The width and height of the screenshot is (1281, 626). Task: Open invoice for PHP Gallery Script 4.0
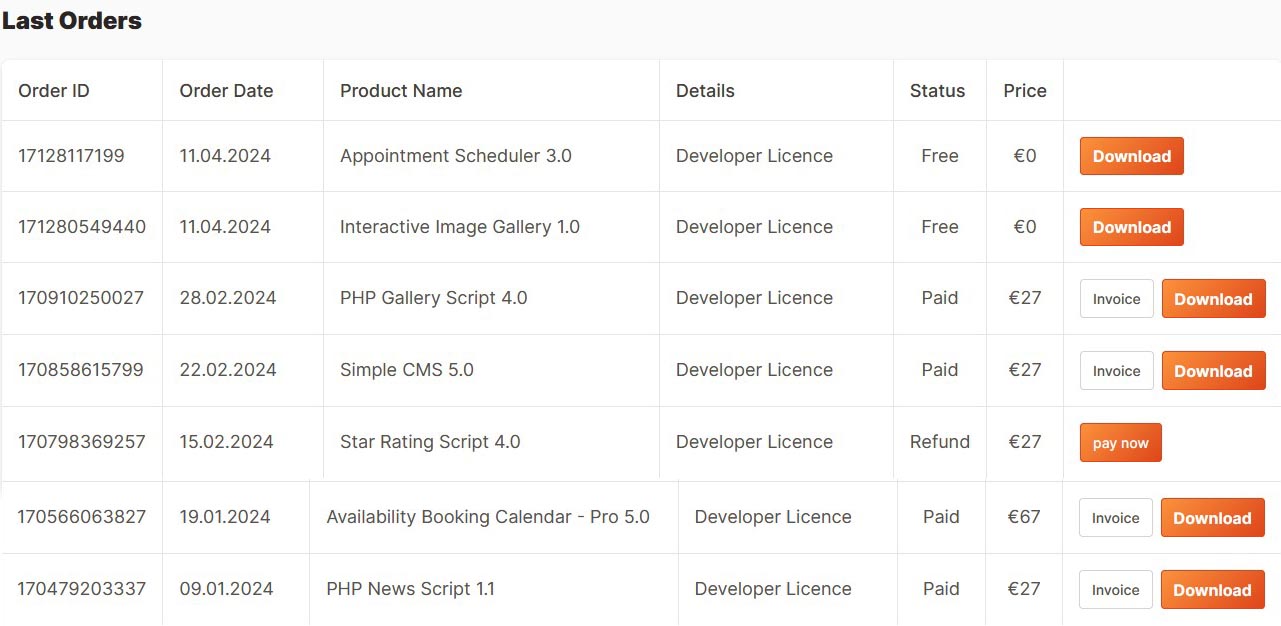pos(1116,299)
